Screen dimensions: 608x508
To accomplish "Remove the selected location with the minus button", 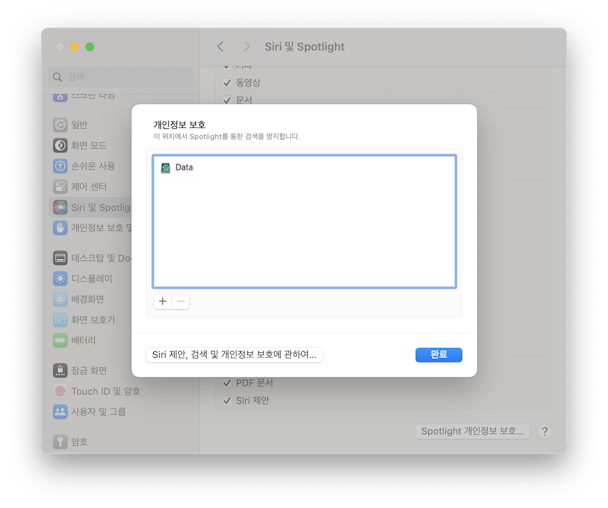I will pyautogui.click(x=181, y=301).
